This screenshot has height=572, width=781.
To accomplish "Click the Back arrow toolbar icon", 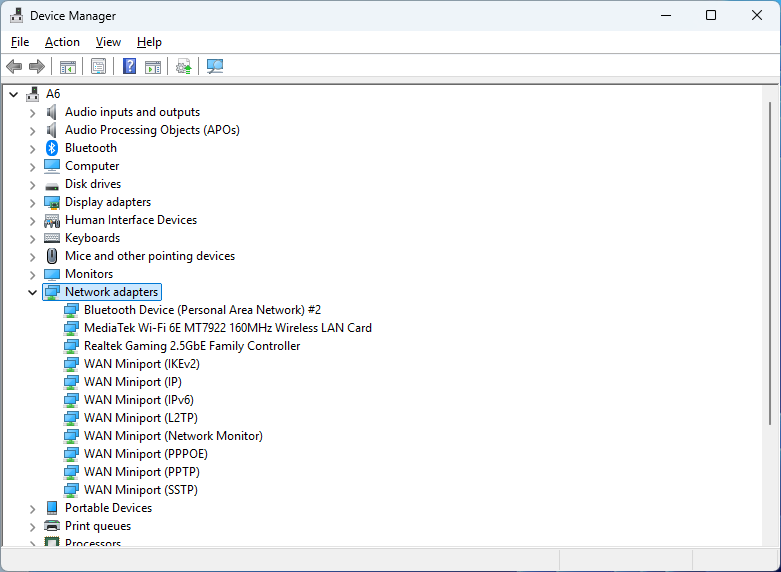I will coord(14,66).
